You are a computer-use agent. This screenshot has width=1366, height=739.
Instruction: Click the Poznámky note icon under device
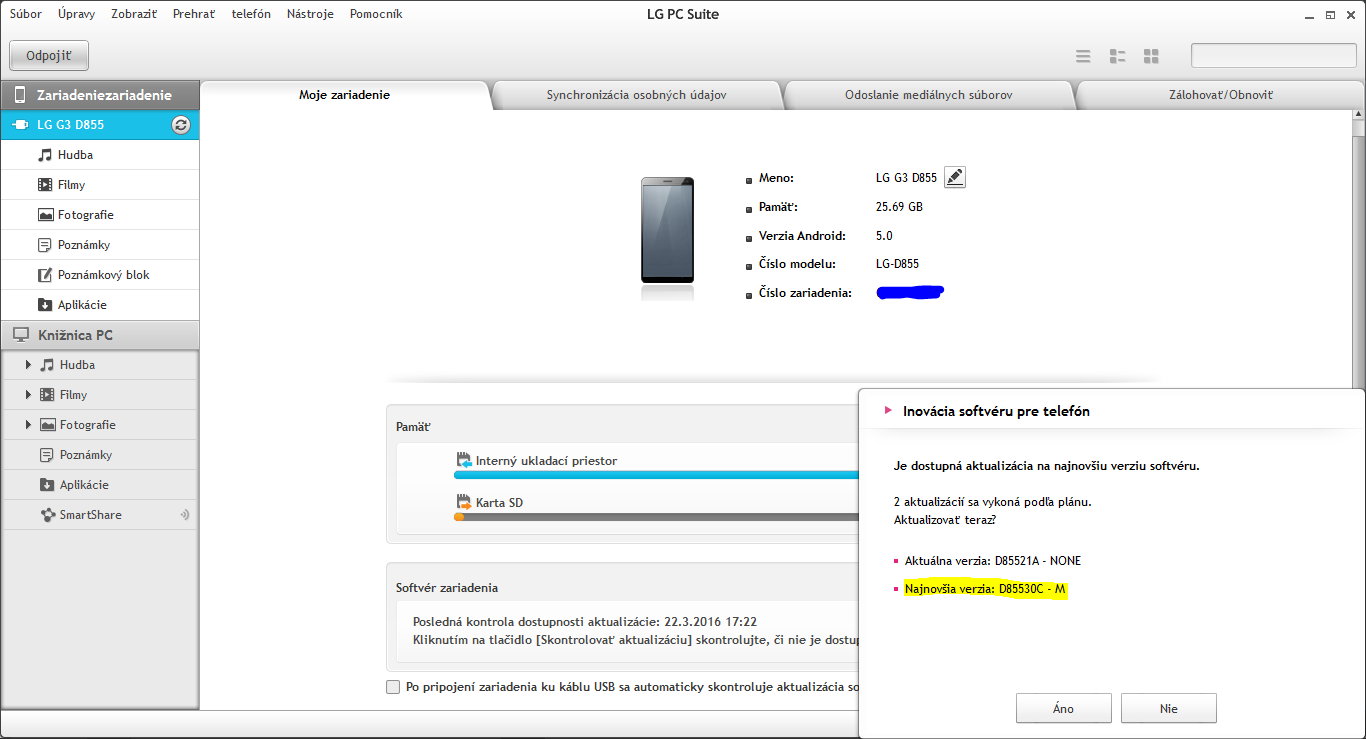45,245
